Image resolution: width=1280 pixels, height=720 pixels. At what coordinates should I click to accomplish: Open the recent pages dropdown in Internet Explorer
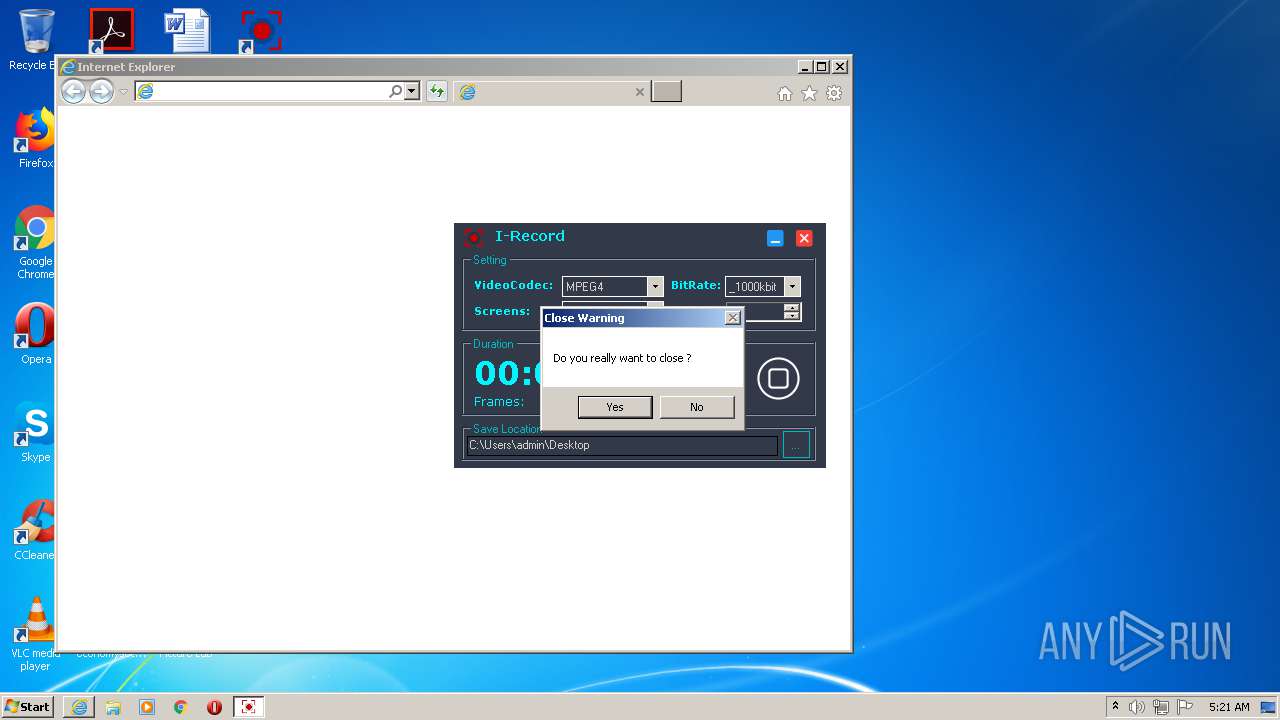(124, 92)
